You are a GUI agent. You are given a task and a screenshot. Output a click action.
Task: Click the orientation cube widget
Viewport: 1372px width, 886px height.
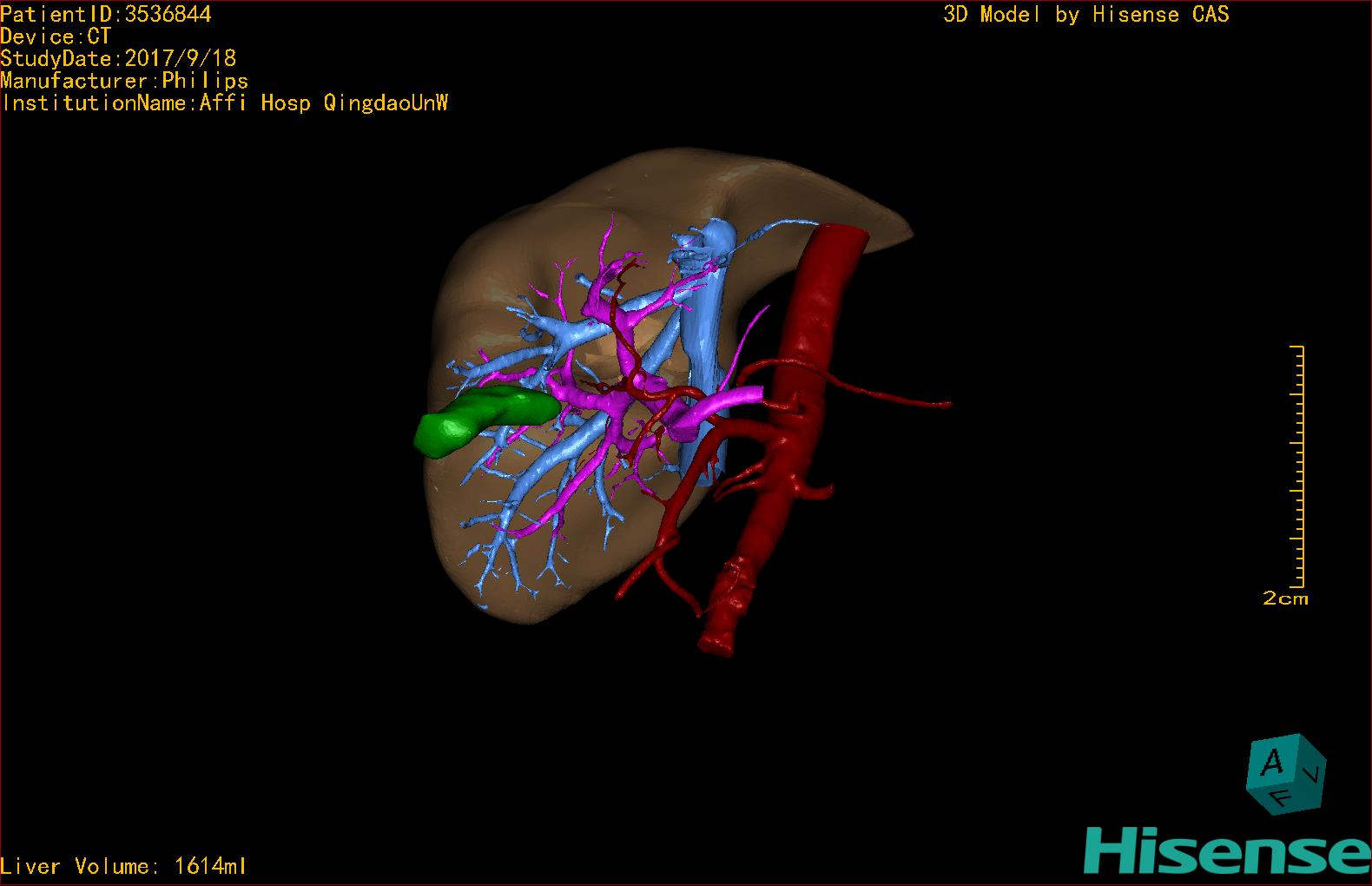coord(1286,774)
